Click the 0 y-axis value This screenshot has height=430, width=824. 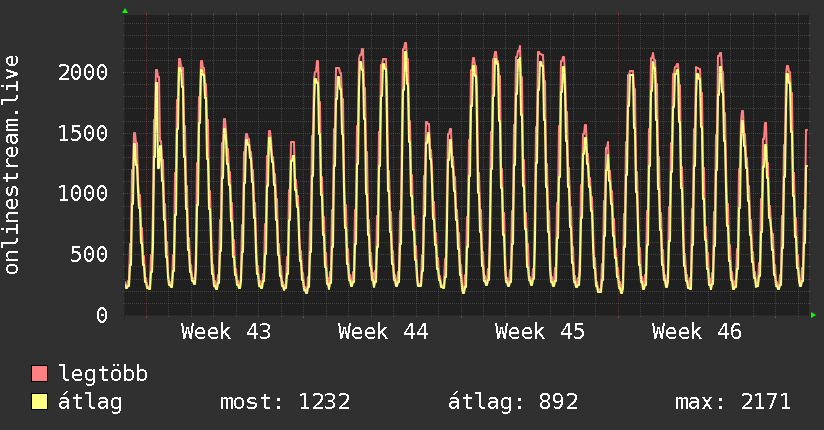(102, 315)
